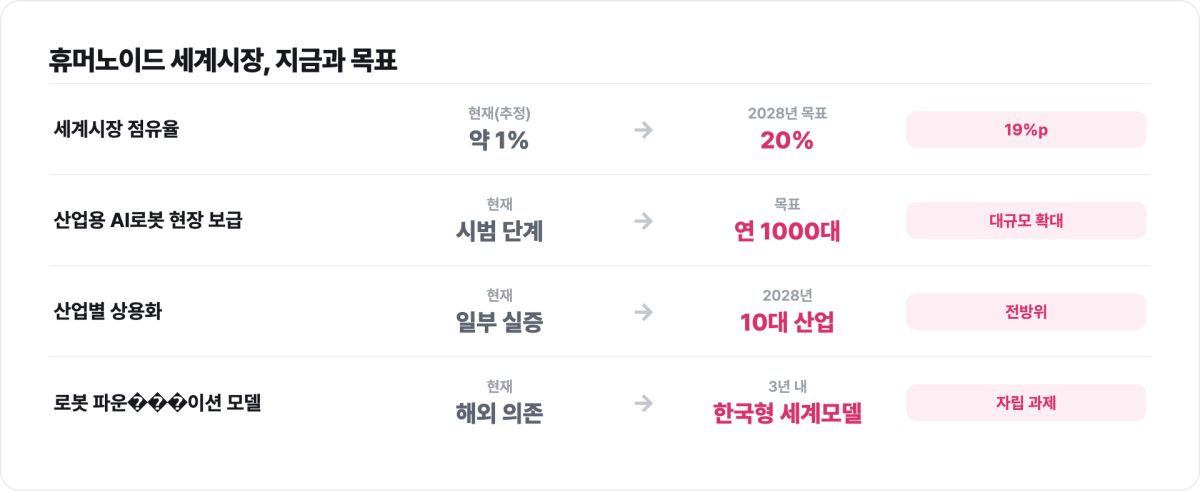The image size is (1200, 491).
Task: Click the arrow in the 산업용 AI로봇 row
Action: coord(644,221)
